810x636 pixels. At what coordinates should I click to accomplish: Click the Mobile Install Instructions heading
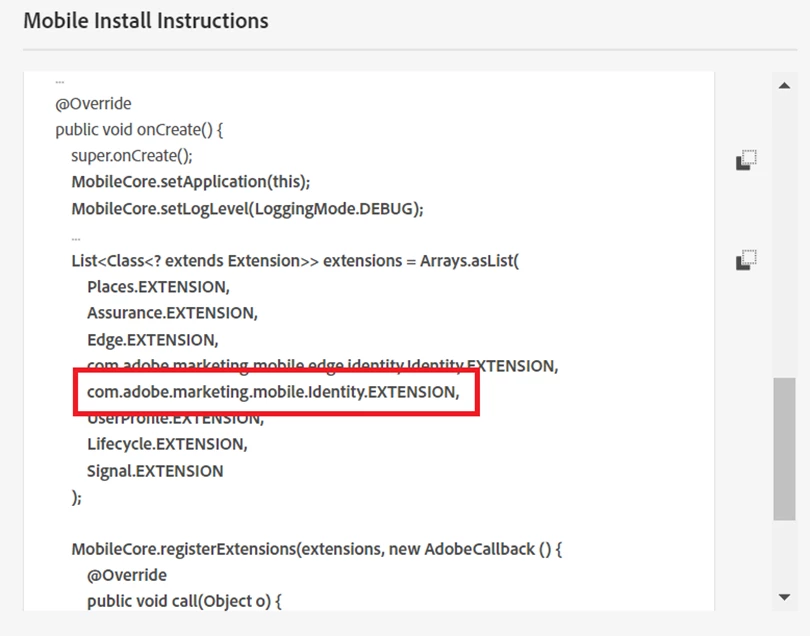[146, 21]
